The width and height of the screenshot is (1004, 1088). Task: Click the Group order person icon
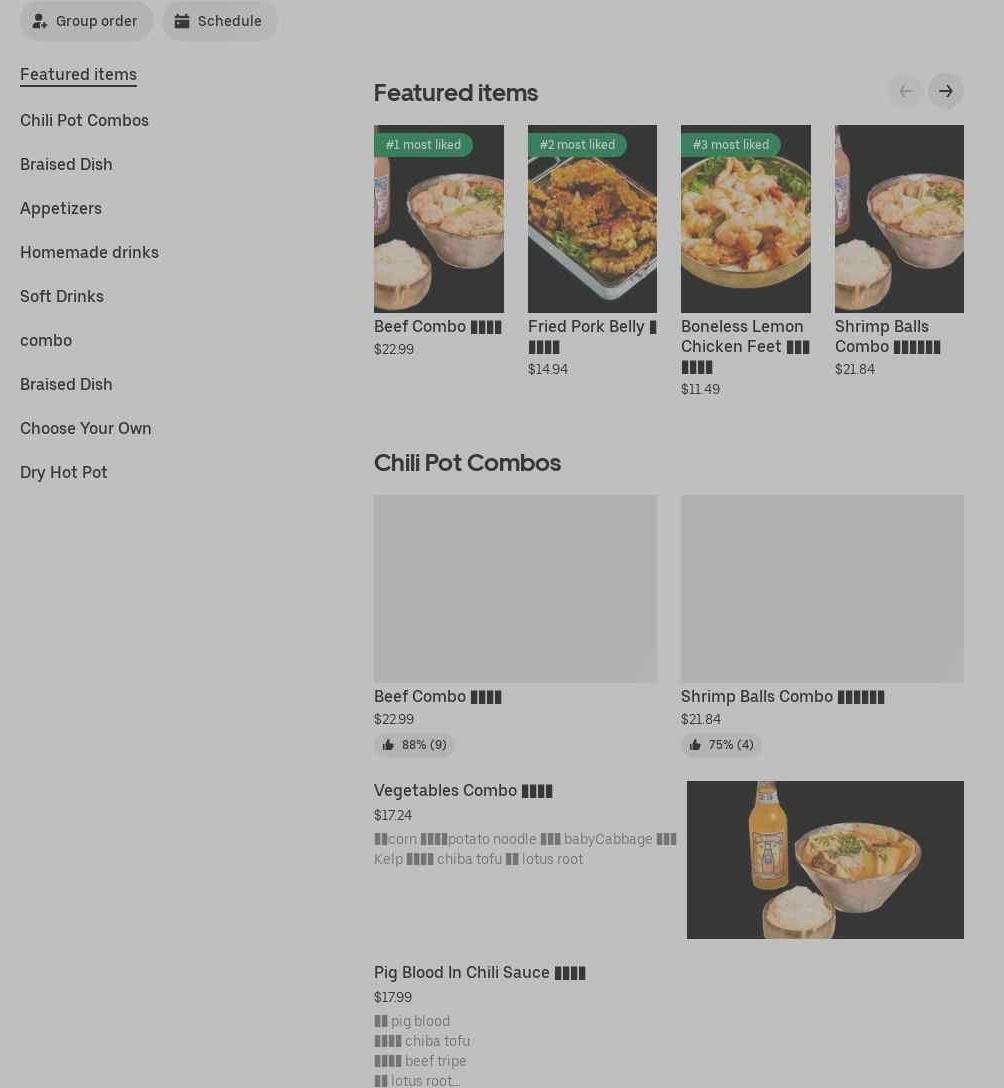pos(40,22)
